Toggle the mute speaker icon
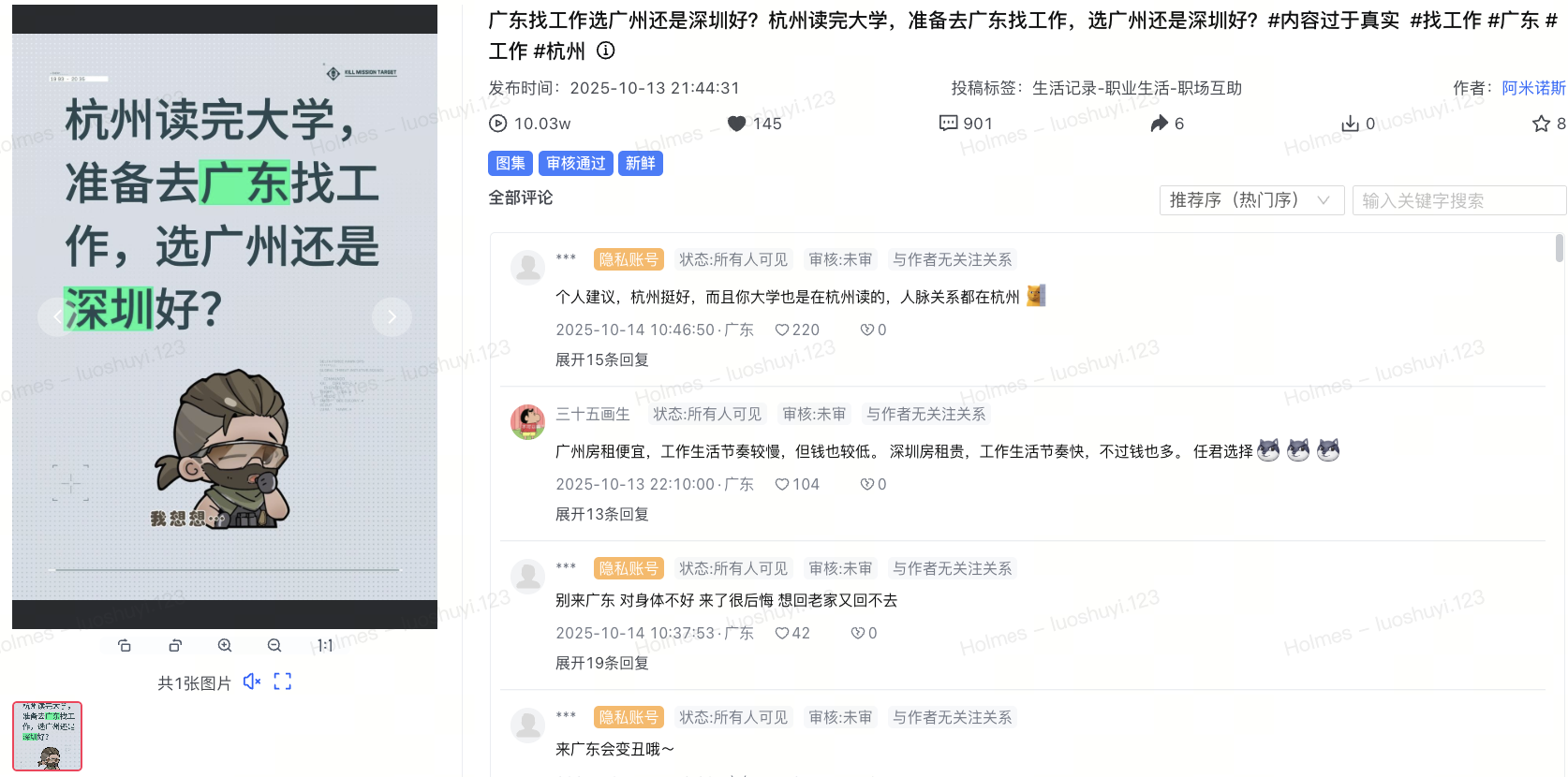The height and width of the screenshot is (777, 1568). pos(252,682)
